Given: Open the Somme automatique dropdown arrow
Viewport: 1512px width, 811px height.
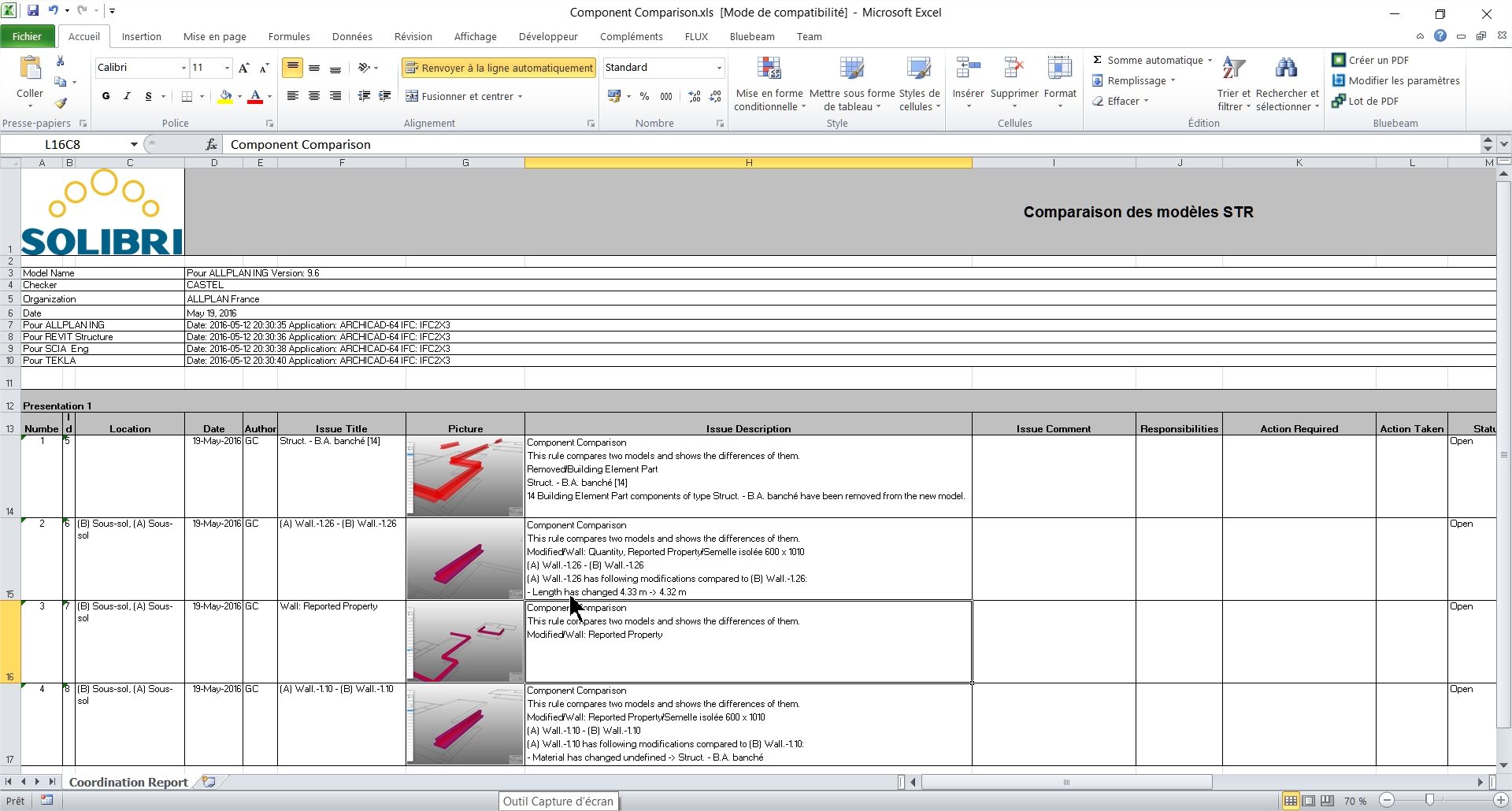Looking at the screenshot, I should [x=1210, y=61].
